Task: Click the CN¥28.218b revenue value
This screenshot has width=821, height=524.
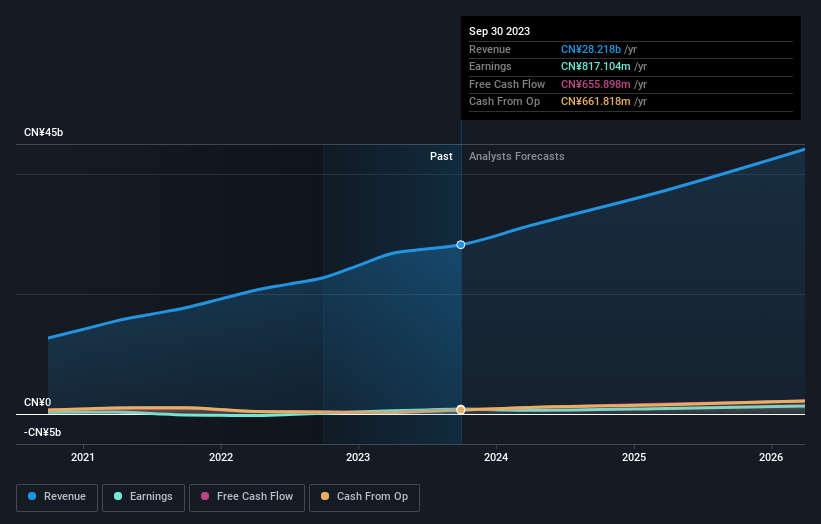Action: (591, 49)
